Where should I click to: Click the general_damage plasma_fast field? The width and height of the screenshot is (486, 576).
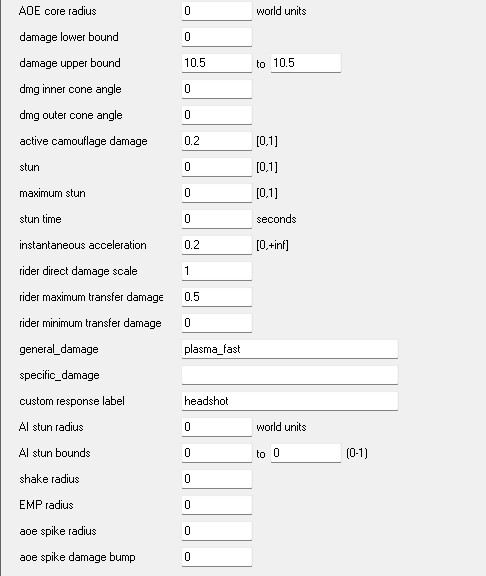(289, 349)
